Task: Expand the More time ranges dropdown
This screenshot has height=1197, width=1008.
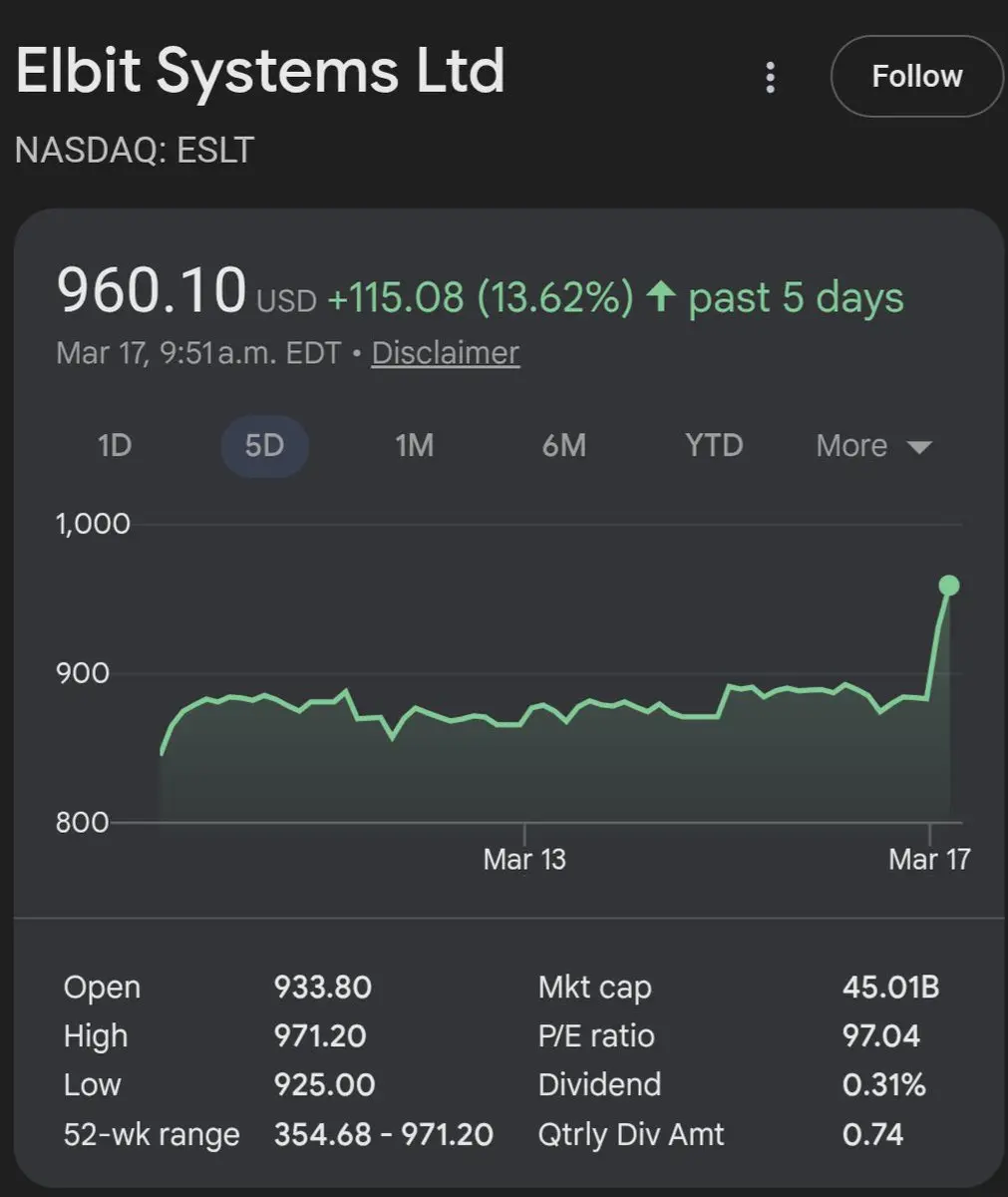Action: coord(851,445)
